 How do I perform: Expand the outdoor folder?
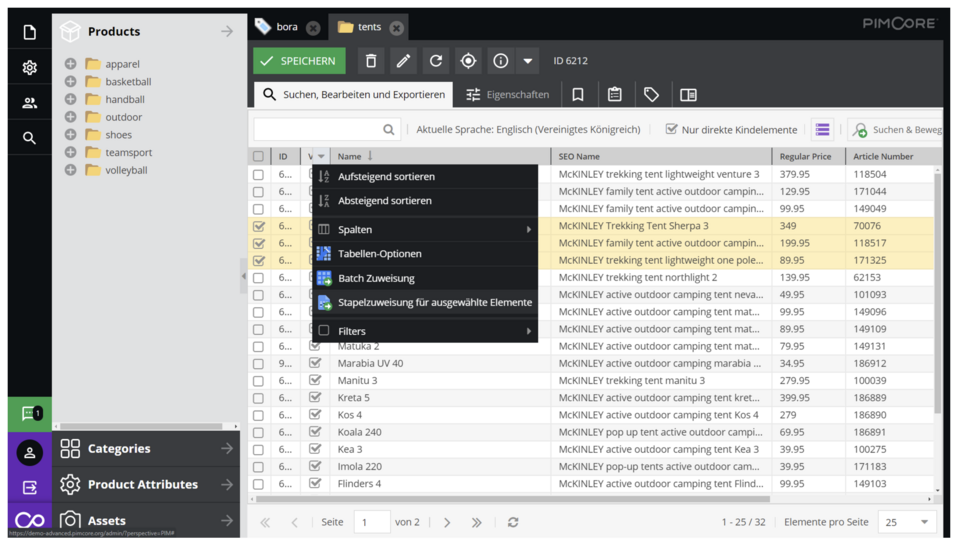70,117
